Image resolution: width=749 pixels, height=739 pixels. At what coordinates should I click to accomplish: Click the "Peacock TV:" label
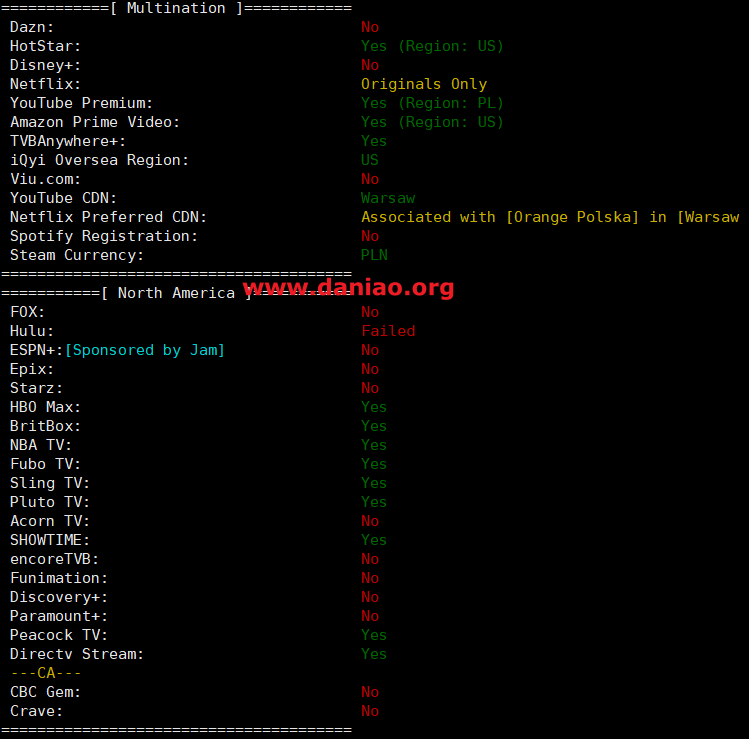59,635
